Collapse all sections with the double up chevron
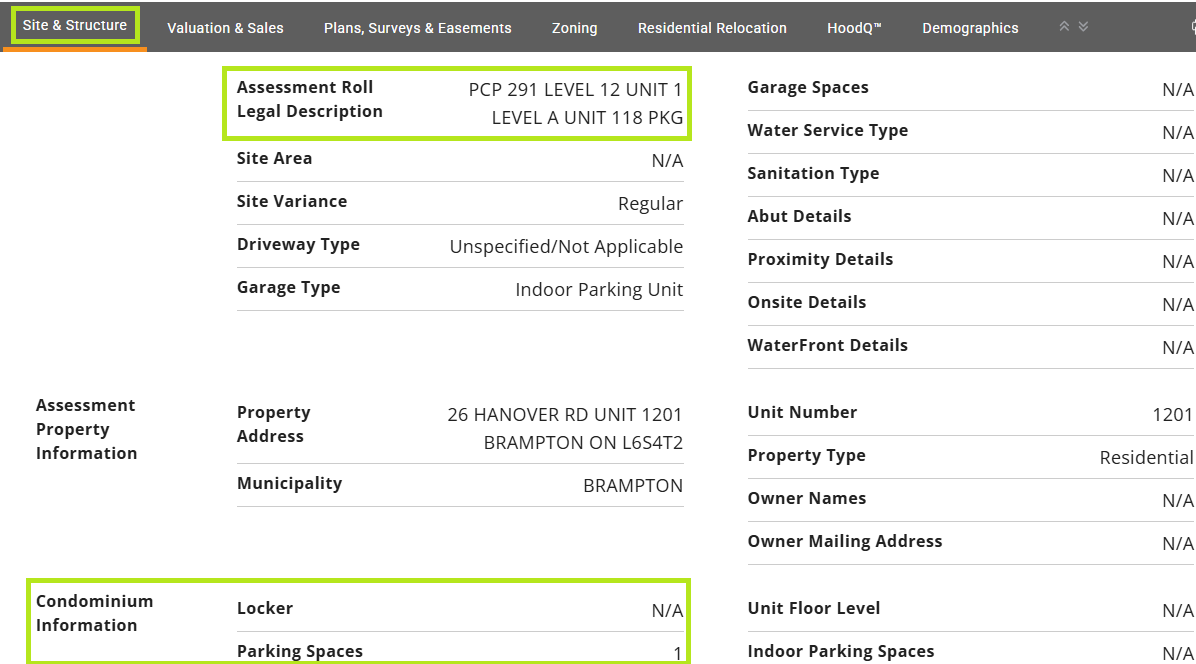 click(1065, 27)
